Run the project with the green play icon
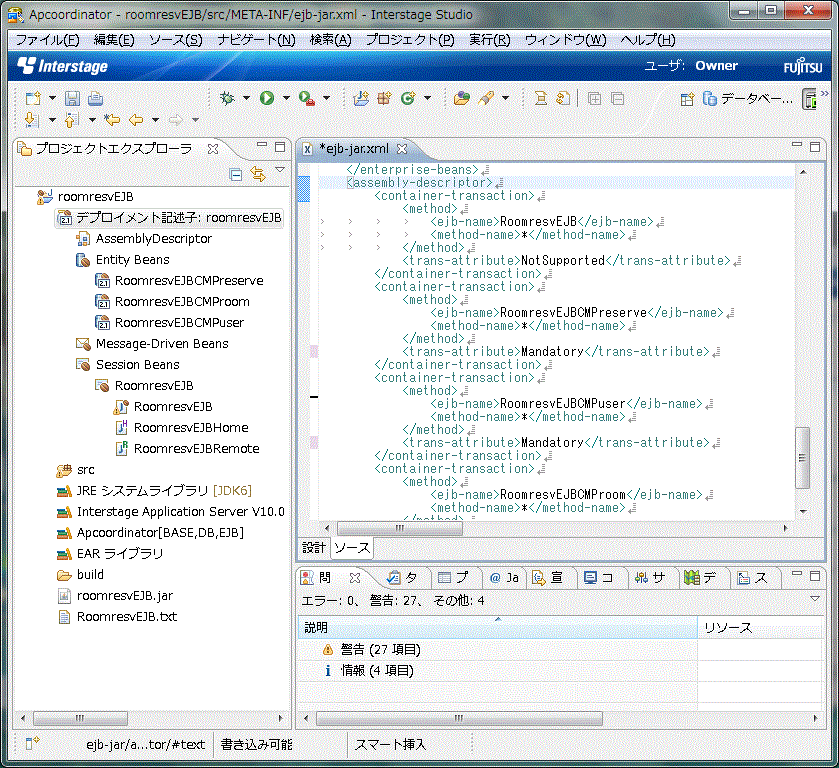The image size is (839, 768). pyautogui.click(x=267, y=98)
